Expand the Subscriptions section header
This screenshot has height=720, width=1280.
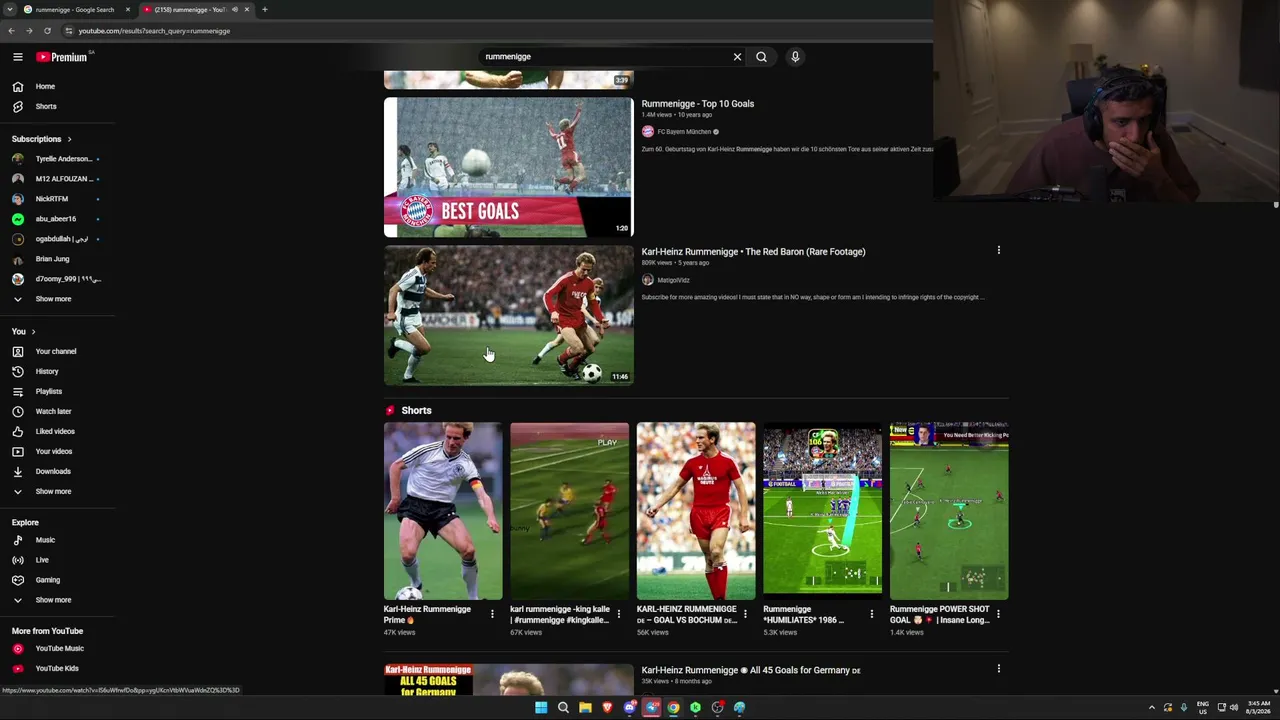[42, 139]
